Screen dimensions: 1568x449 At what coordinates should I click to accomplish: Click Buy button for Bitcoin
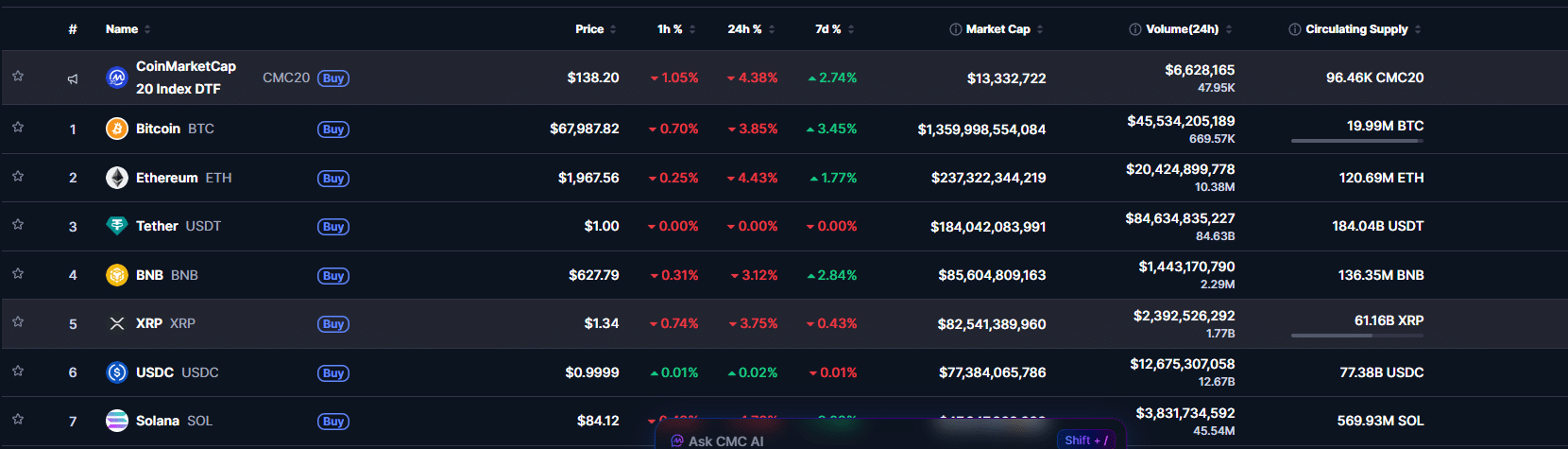click(333, 130)
